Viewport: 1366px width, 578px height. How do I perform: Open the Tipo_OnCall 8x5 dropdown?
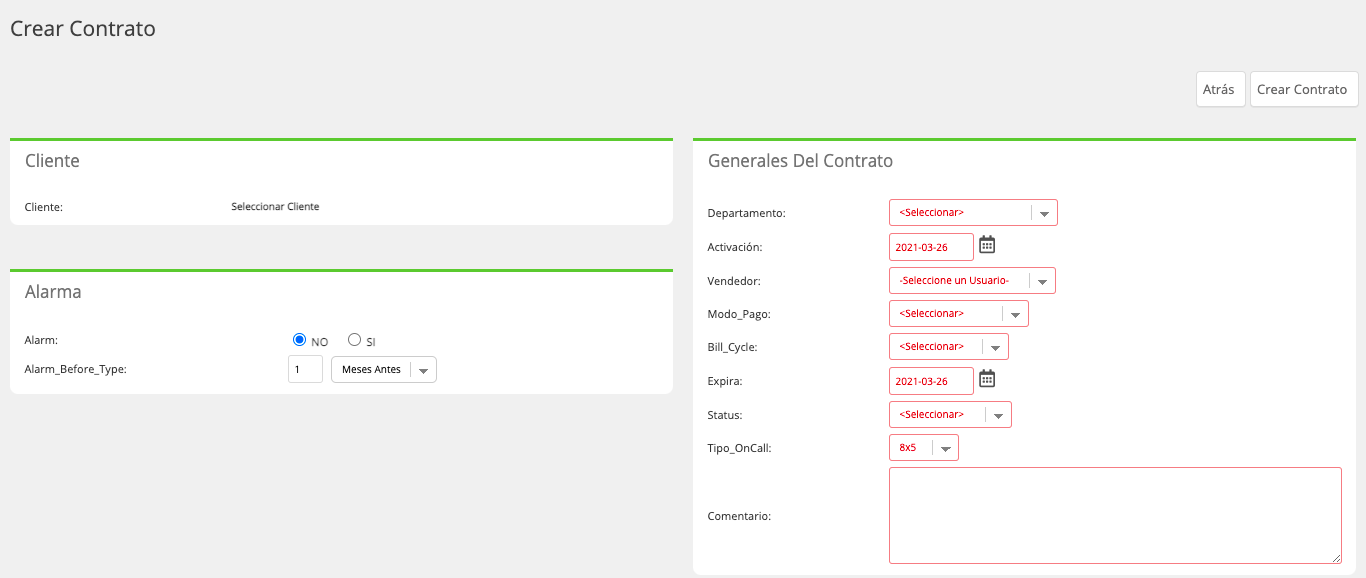tap(924, 448)
